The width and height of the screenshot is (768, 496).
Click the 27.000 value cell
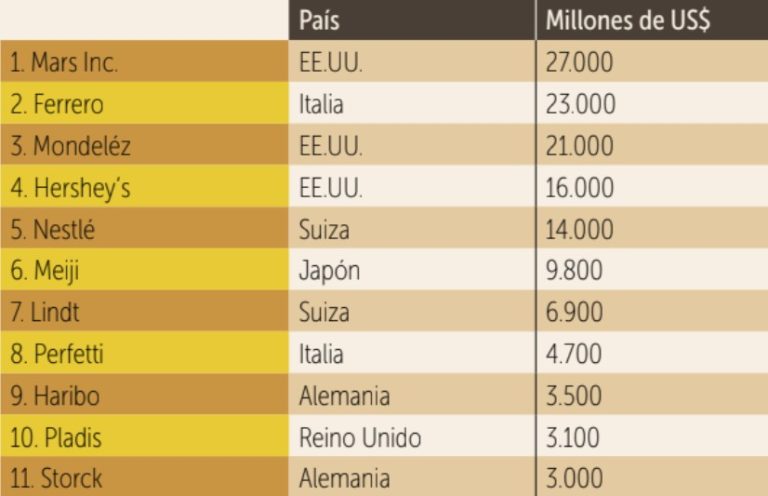[580, 63]
